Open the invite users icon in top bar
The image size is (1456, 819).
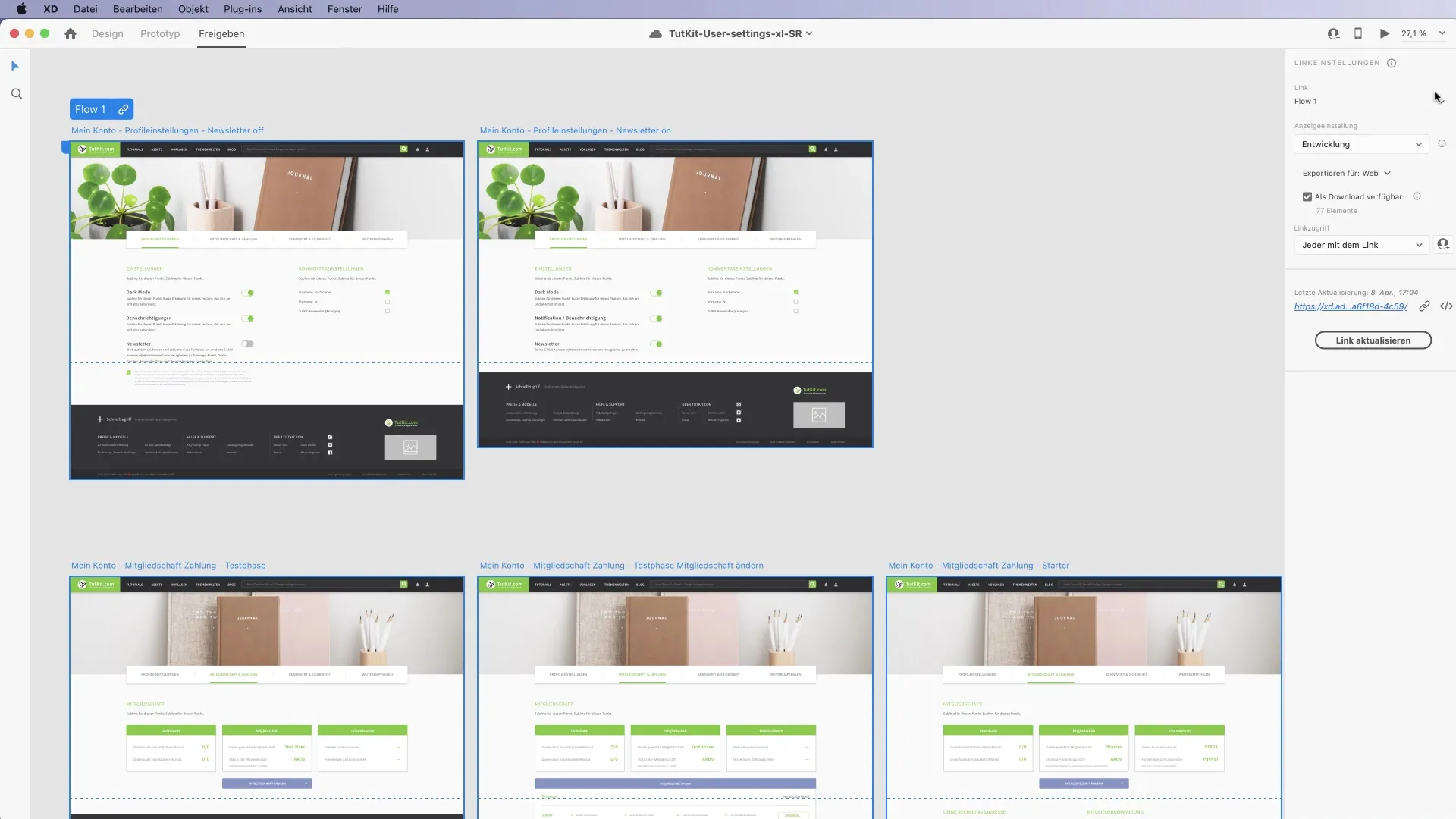click(1333, 33)
